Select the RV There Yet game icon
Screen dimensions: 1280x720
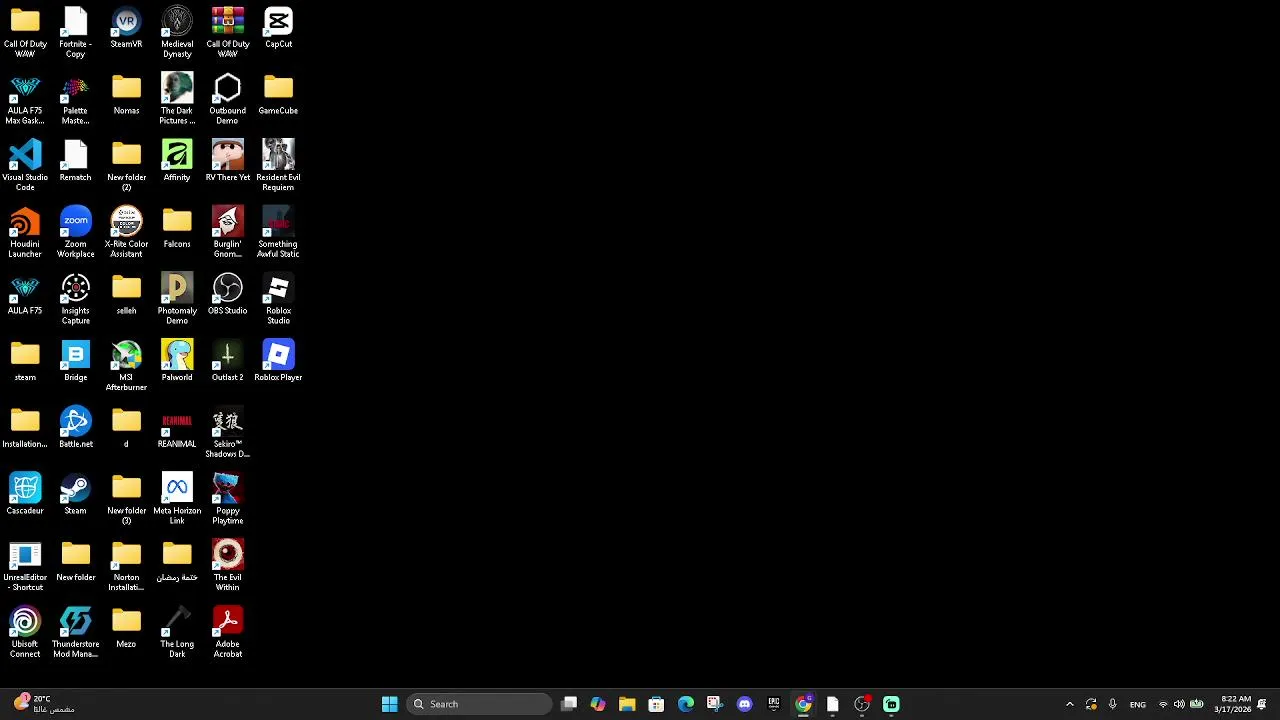227,161
